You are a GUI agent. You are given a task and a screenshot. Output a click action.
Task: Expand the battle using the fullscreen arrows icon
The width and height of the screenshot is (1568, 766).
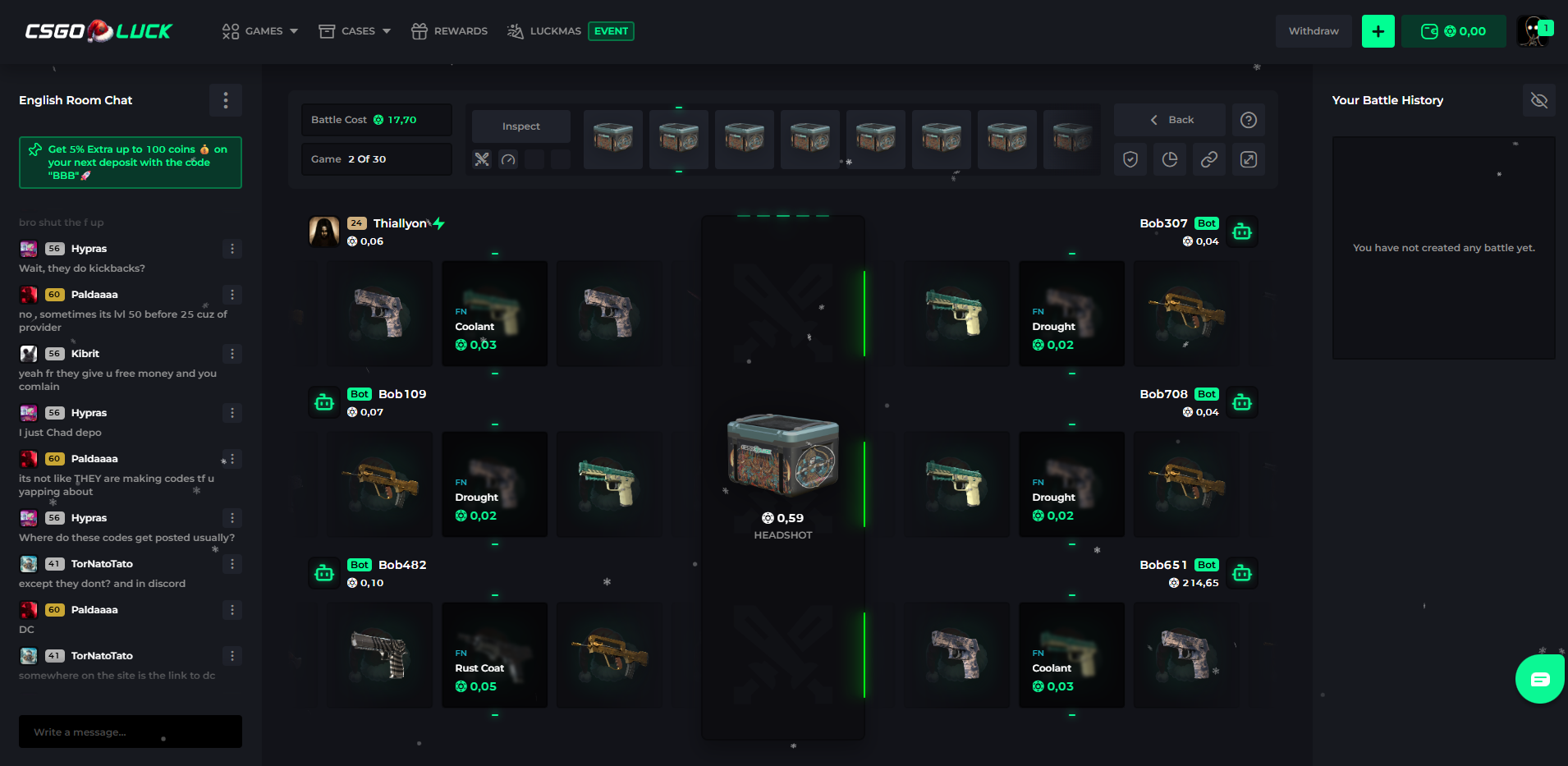click(x=1248, y=159)
